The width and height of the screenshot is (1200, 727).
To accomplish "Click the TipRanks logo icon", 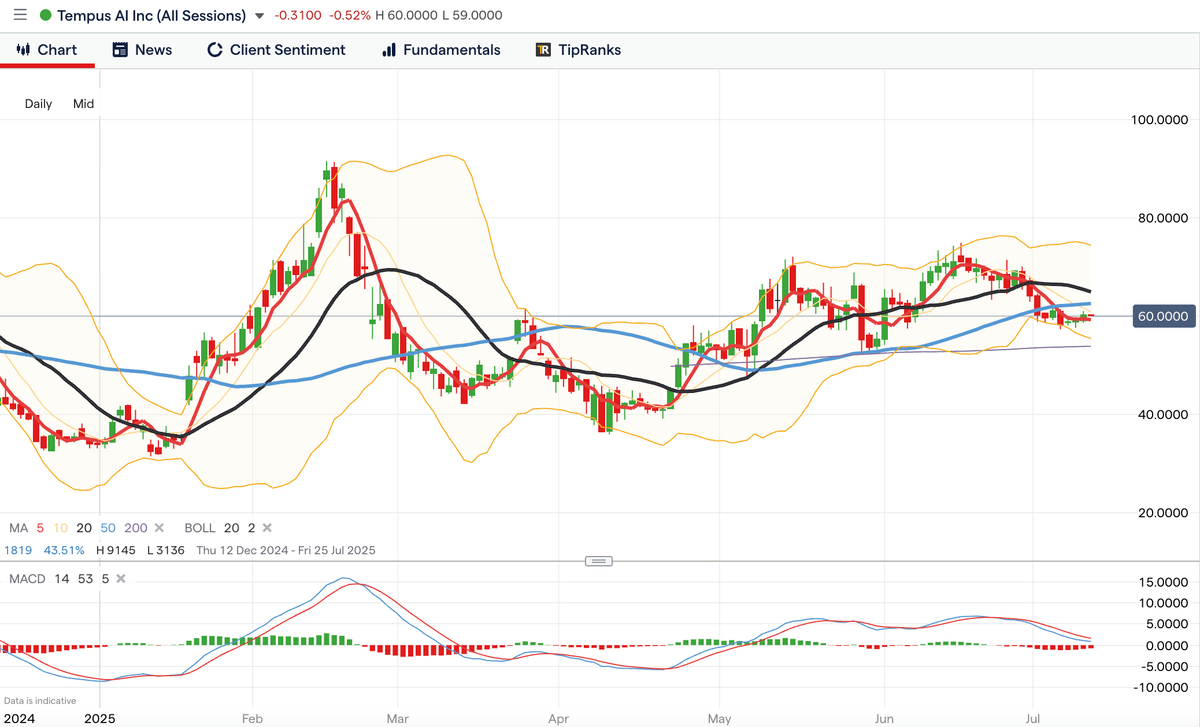I will 543,50.
